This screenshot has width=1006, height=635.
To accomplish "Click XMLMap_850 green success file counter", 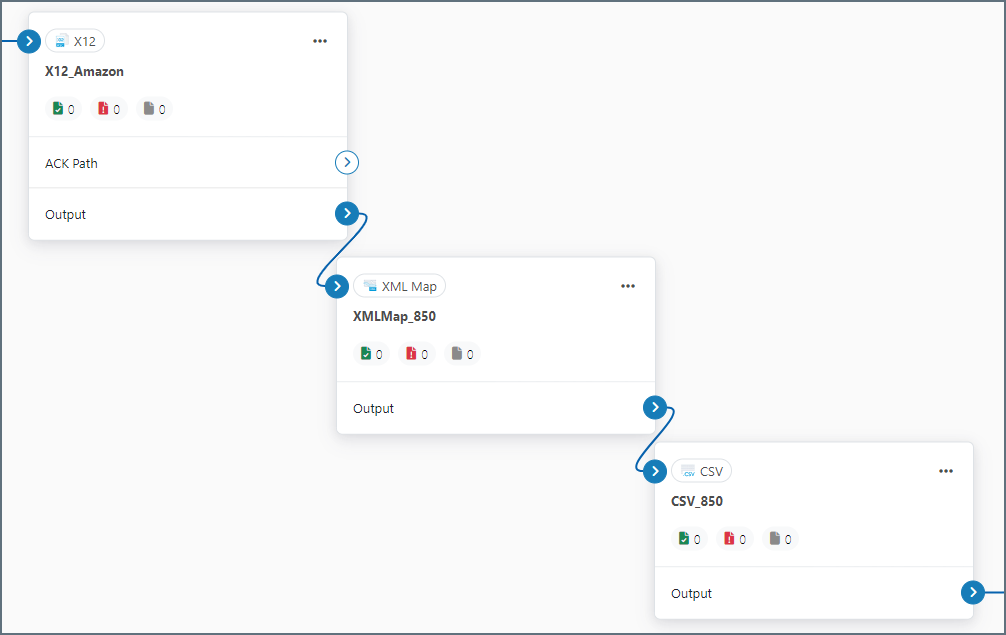I will pos(371,354).
